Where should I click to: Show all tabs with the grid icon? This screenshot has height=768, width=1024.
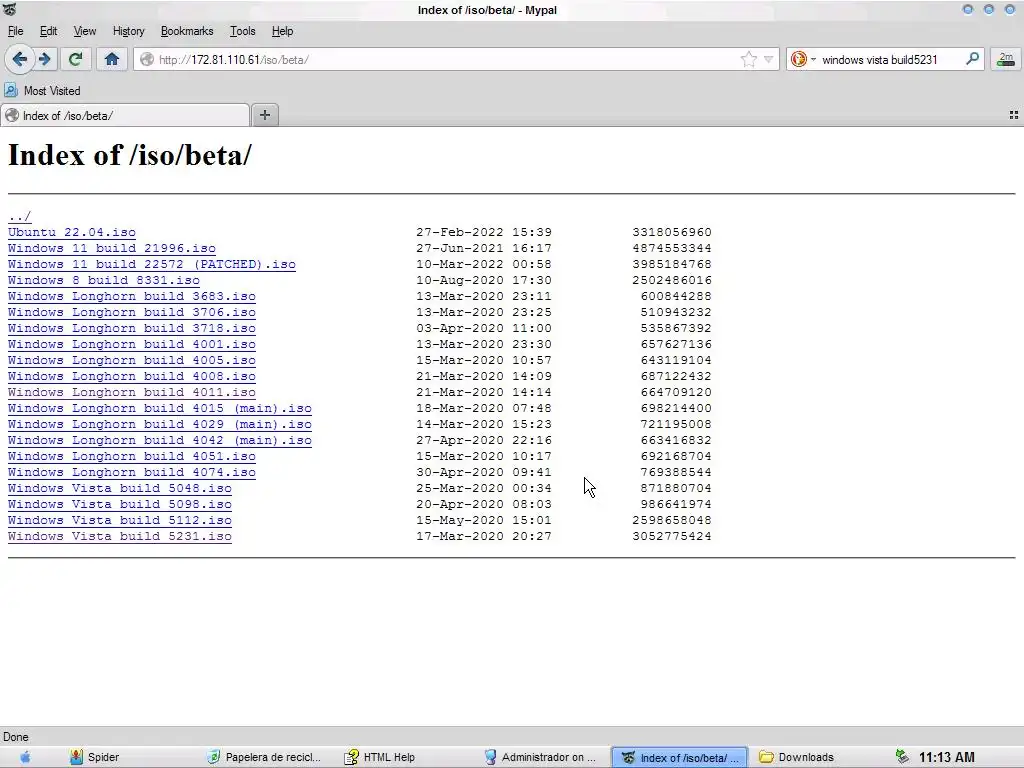click(x=1014, y=115)
